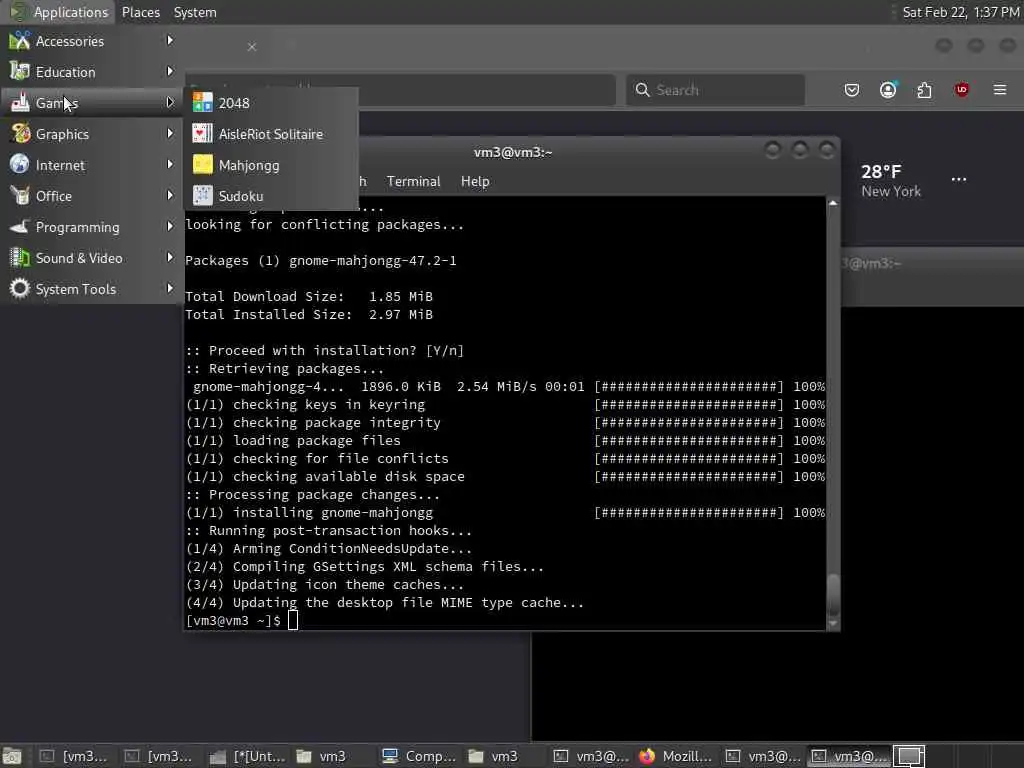Open the uBlock Origin extension icon
This screenshot has width=1024, height=768.
pyautogui.click(x=961, y=90)
